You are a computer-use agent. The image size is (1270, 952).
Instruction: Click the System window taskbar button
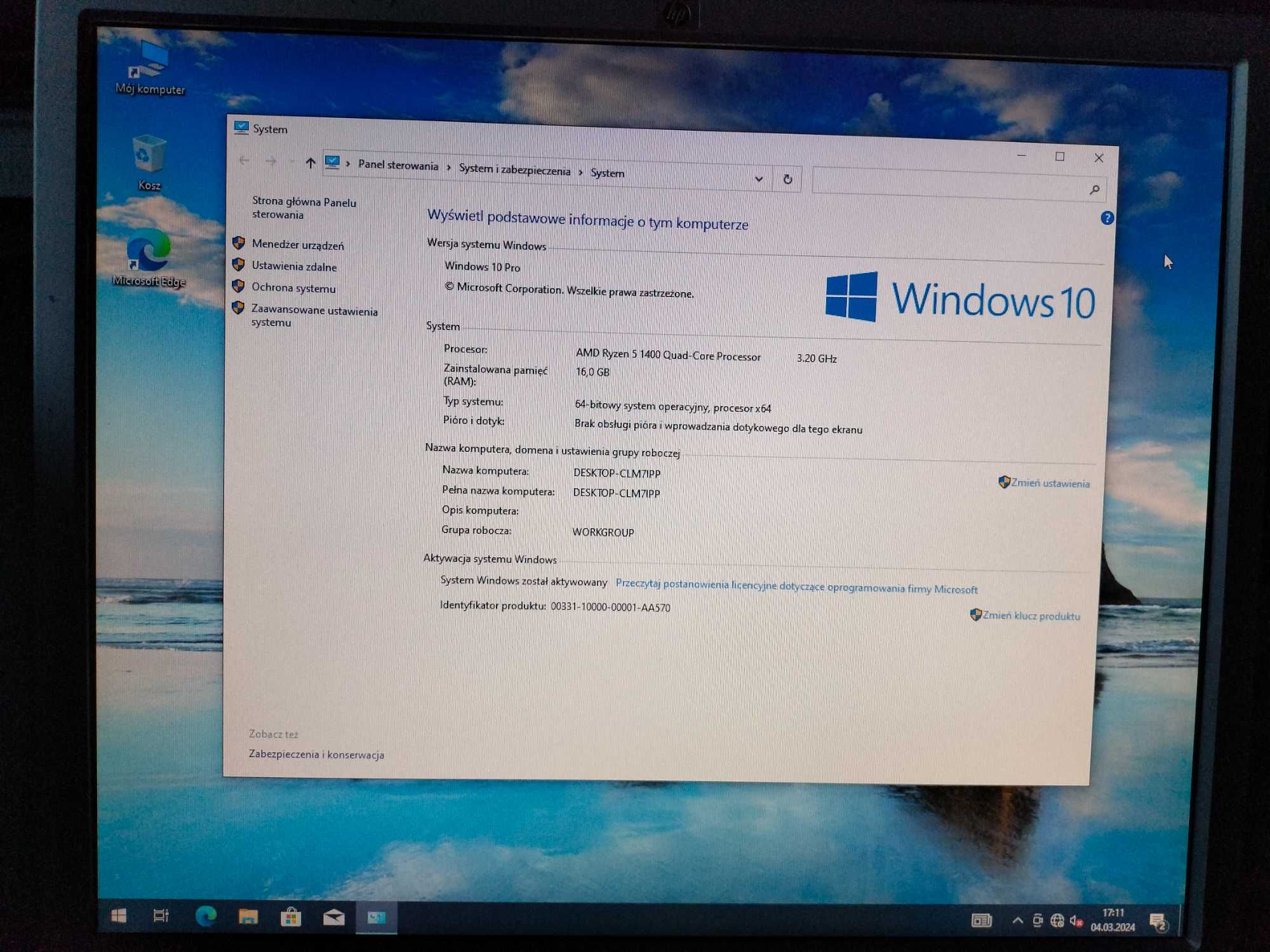coord(377,918)
